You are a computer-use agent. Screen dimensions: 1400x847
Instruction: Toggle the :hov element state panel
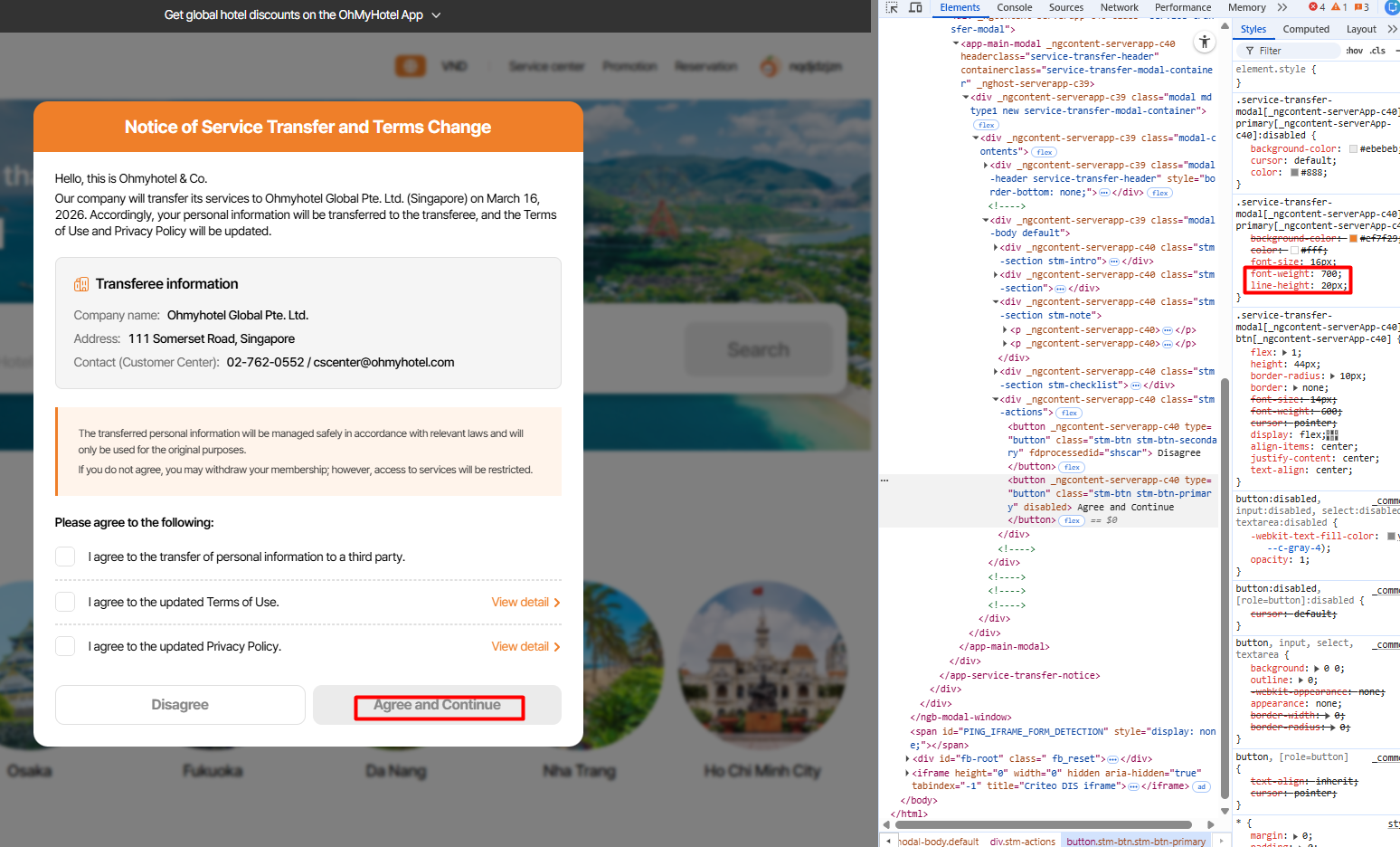click(x=1354, y=51)
